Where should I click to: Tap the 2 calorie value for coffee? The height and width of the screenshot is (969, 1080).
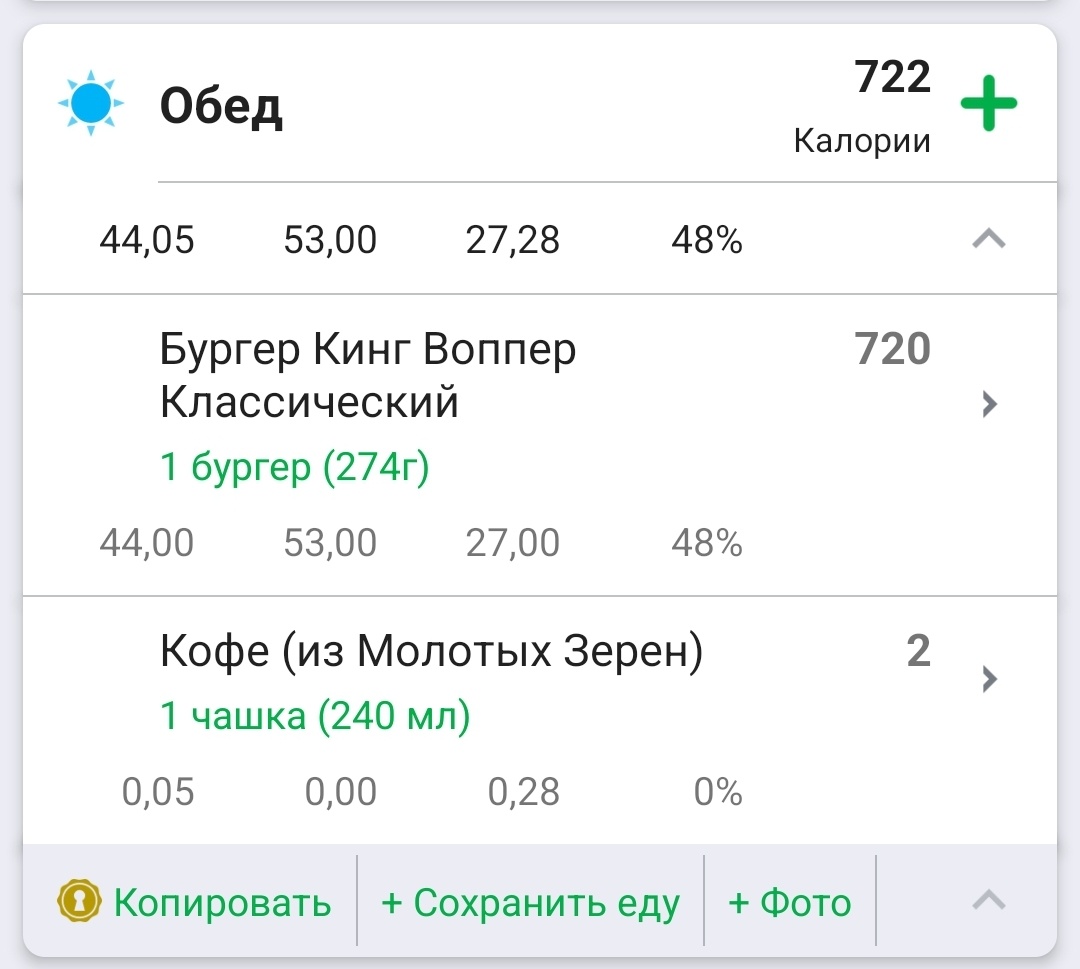point(918,651)
